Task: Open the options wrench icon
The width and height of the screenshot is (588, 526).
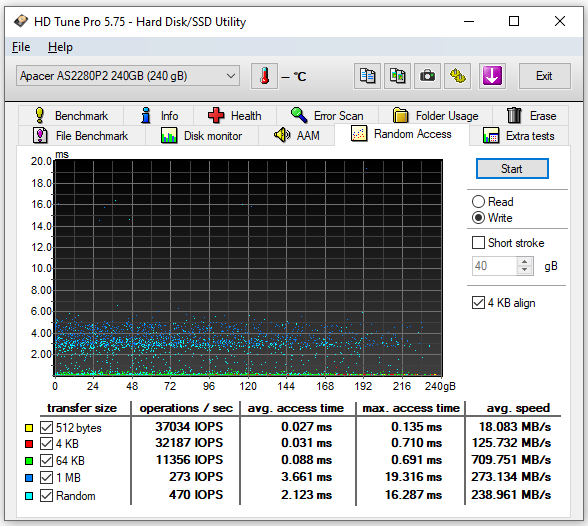Action: pyautogui.click(x=458, y=76)
